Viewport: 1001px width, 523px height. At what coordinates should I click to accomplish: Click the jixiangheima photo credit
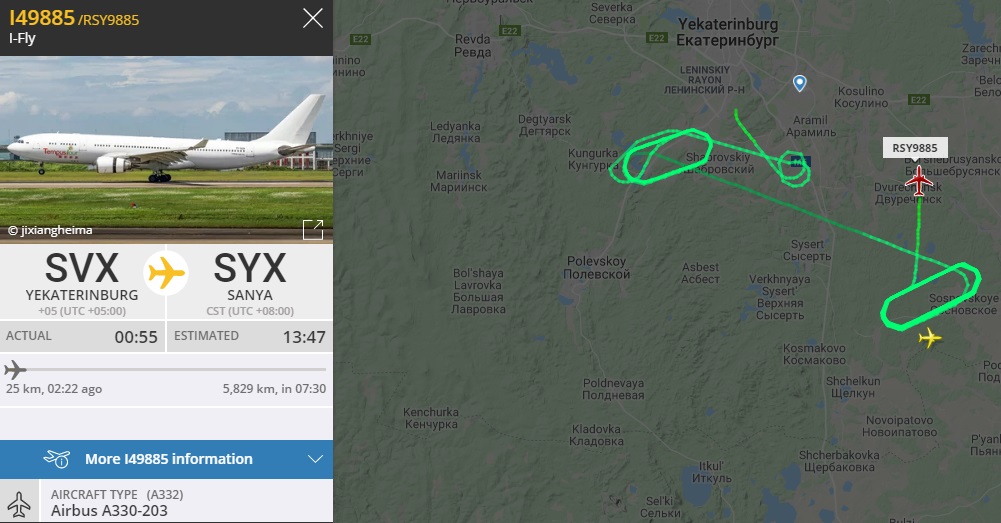click(50, 231)
